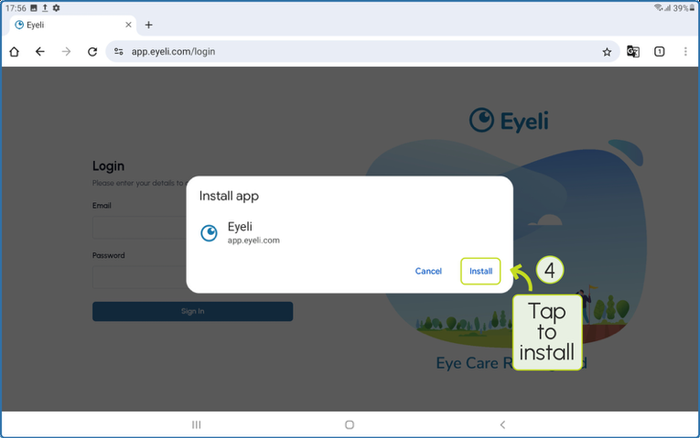700x438 pixels.
Task: Click the 17:56 clock
Action: point(16,8)
